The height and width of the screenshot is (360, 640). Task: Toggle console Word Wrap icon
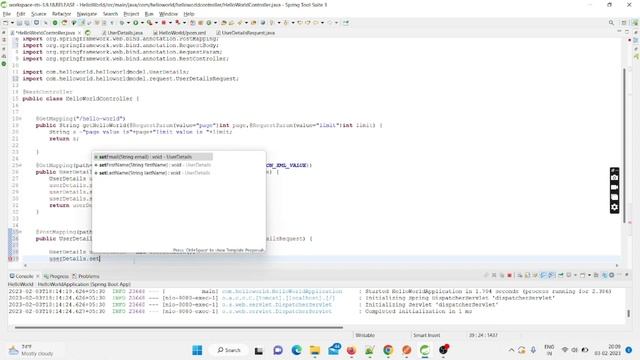point(534,276)
